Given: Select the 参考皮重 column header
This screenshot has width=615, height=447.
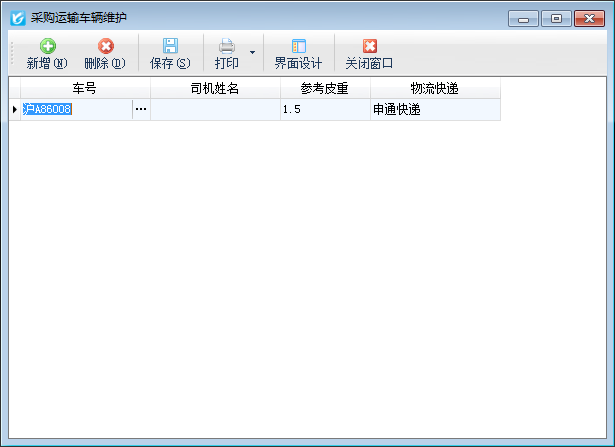Looking at the screenshot, I should 324,89.
